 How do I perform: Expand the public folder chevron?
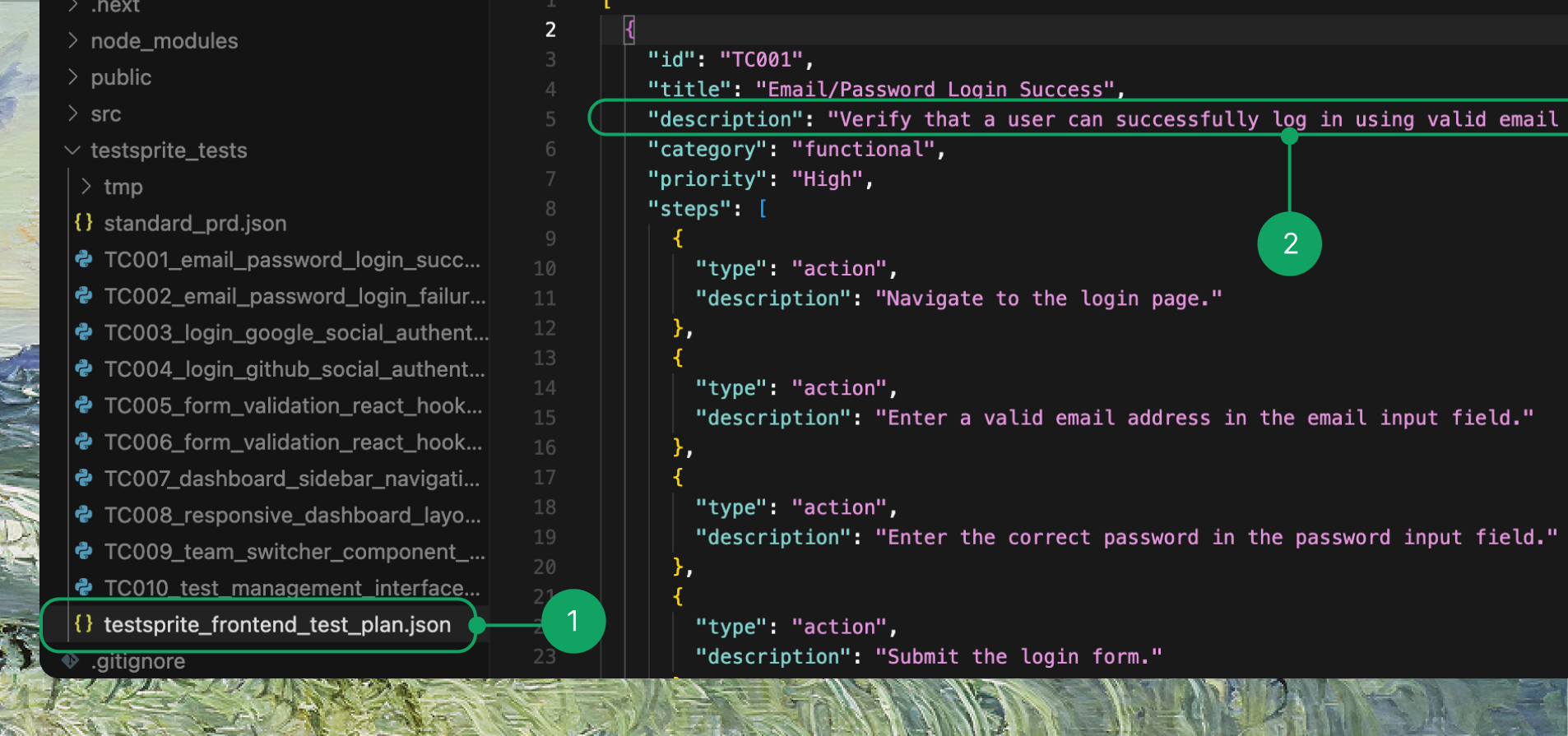73,76
